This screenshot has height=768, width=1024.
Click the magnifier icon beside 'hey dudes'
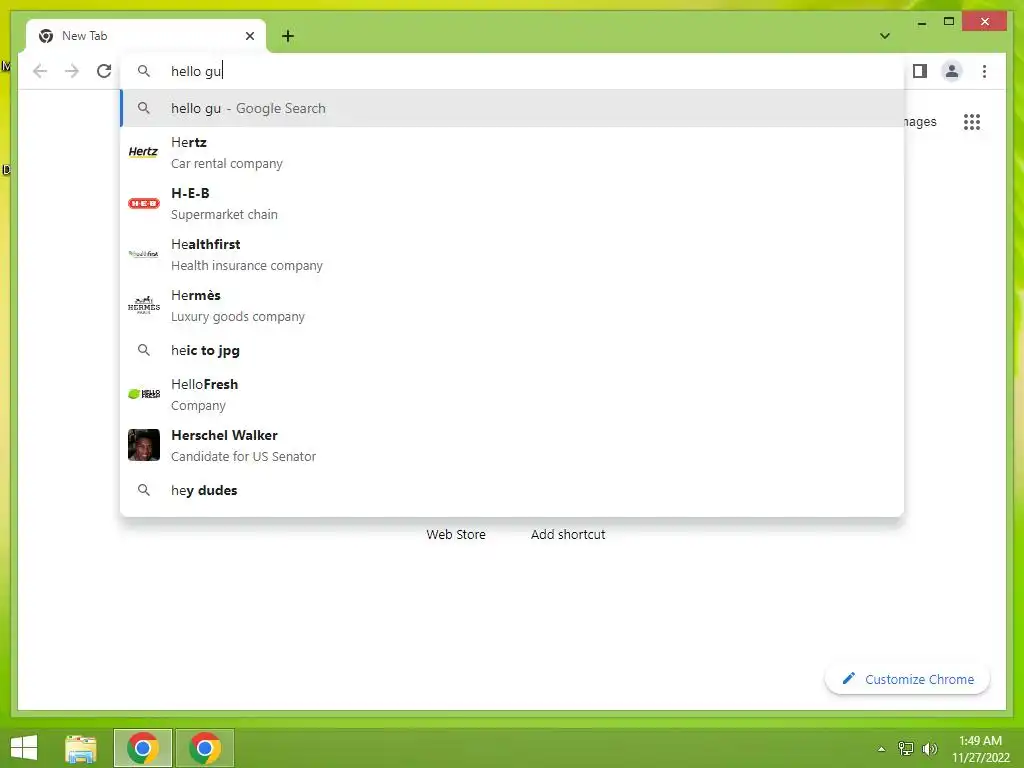click(x=144, y=490)
